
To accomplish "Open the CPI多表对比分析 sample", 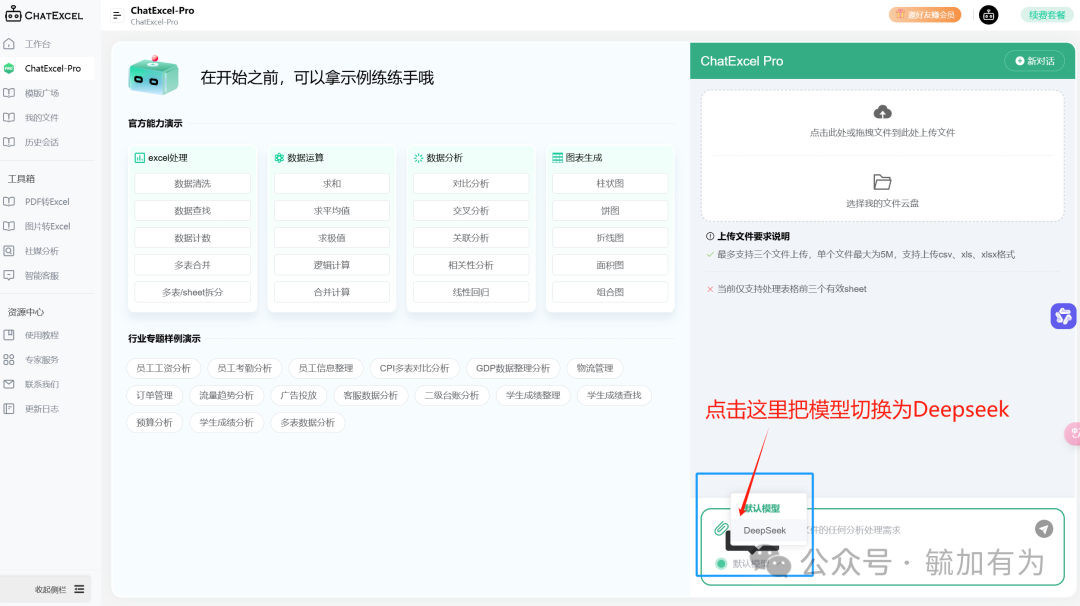I will (415, 368).
